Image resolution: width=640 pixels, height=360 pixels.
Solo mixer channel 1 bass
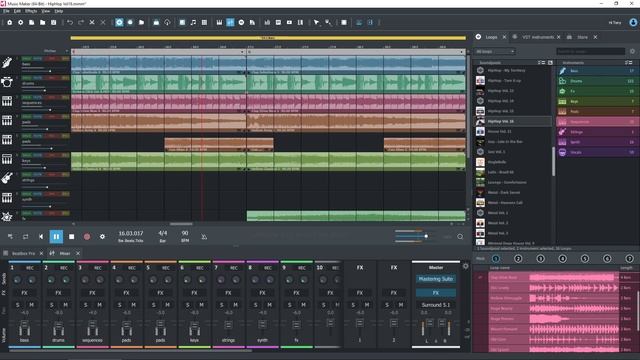[18, 305]
